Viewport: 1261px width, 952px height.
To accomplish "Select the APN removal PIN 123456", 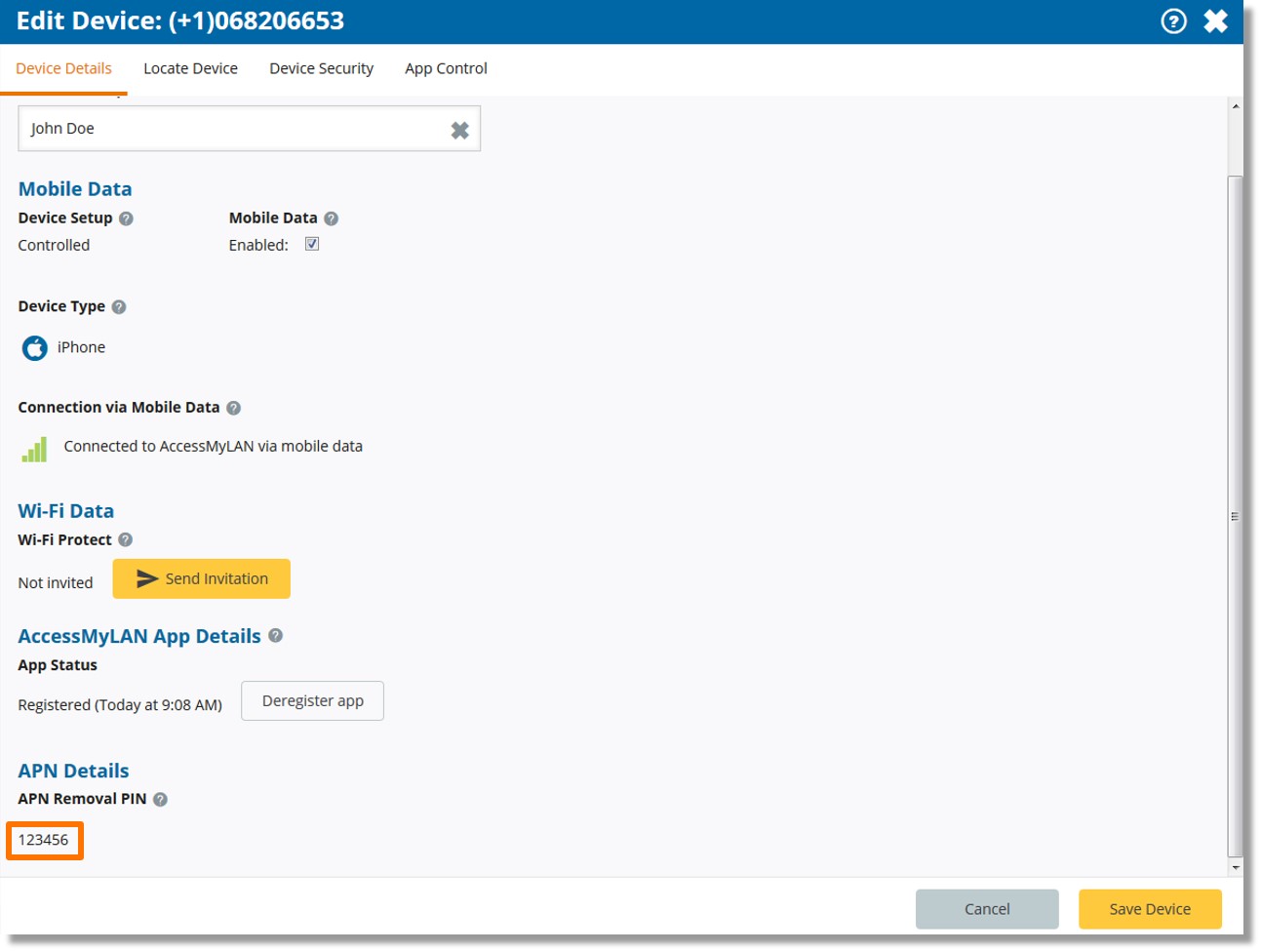I will pos(44,840).
